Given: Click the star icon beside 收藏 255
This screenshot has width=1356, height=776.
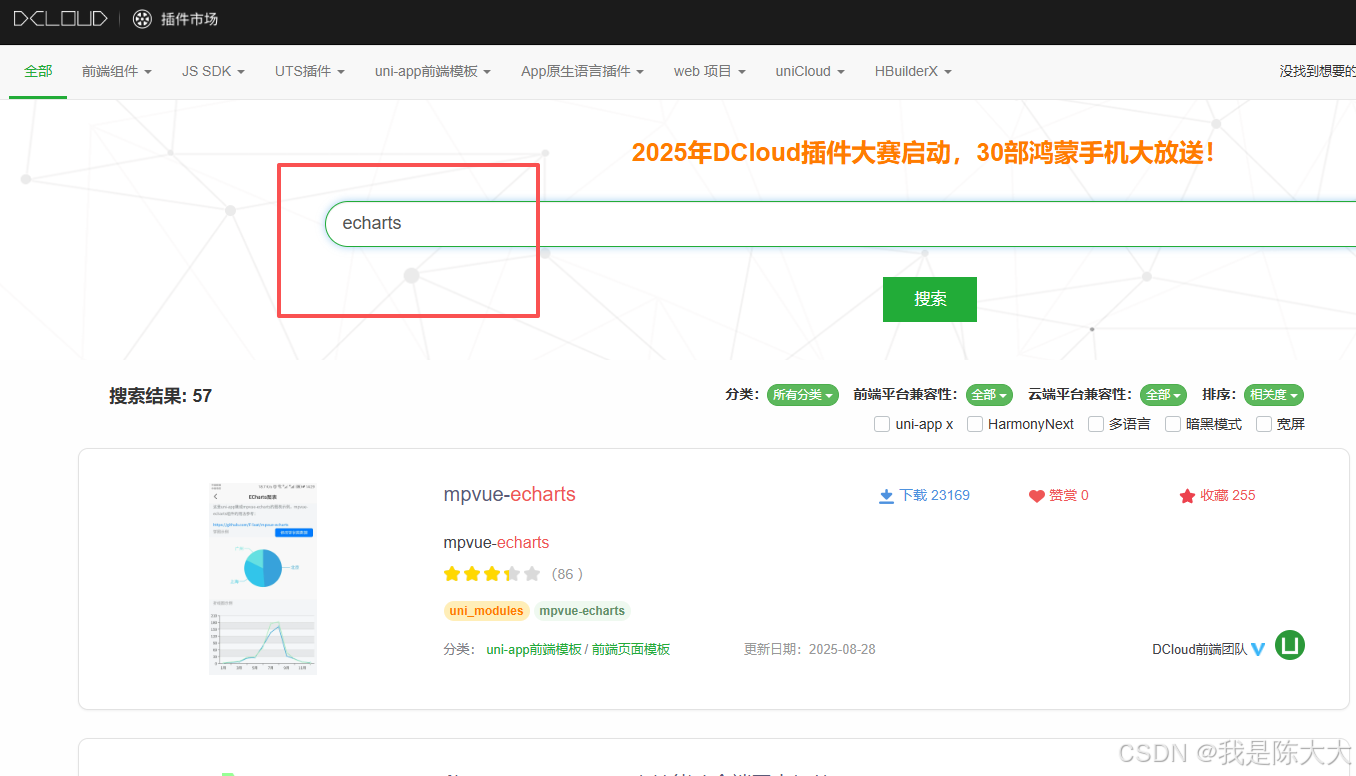Looking at the screenshot, I should click(x=1187, y=496).
